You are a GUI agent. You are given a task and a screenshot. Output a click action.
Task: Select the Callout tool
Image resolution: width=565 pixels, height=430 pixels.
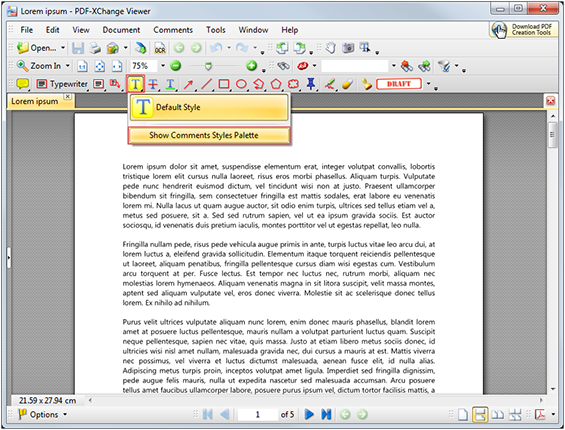(115, 84)
